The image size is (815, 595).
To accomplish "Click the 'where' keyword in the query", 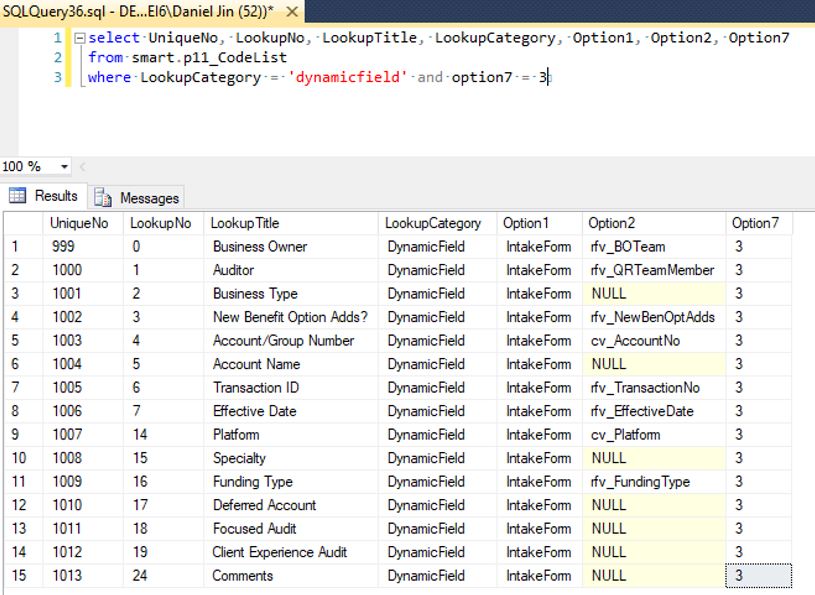I will 109,77.
